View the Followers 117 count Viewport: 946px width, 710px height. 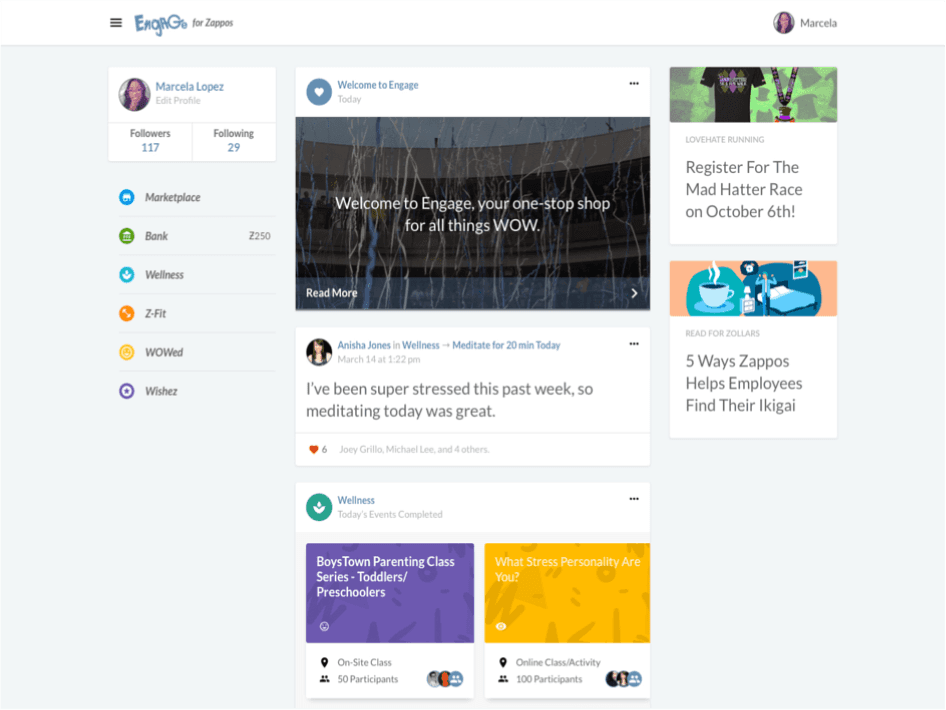150,141
